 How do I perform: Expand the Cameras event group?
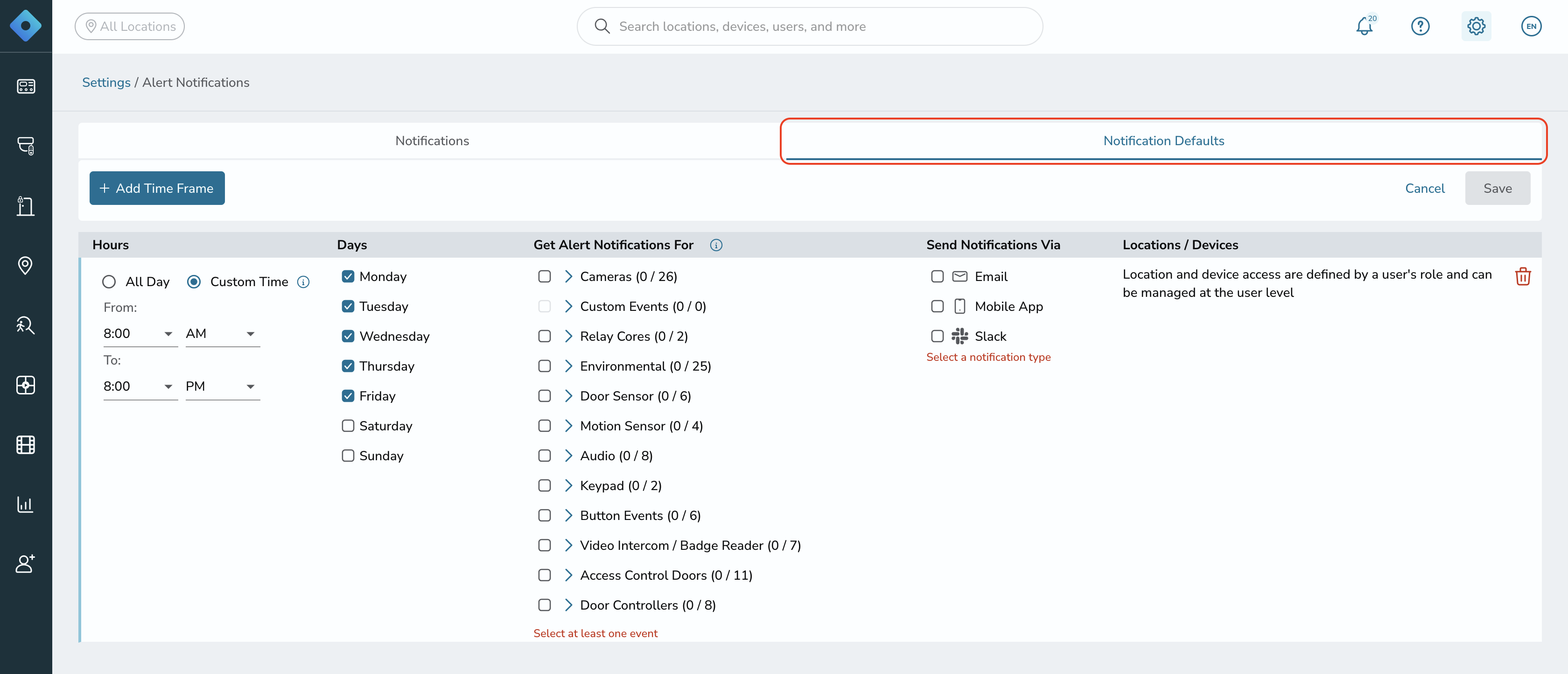point(568,276)
